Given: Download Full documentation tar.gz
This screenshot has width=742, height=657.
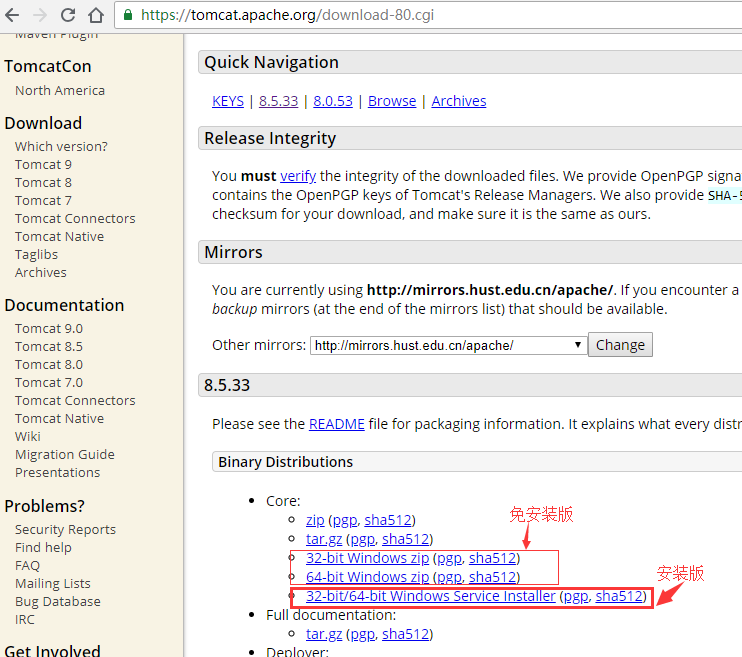Looking at the screenshot, I should (324, 634).
